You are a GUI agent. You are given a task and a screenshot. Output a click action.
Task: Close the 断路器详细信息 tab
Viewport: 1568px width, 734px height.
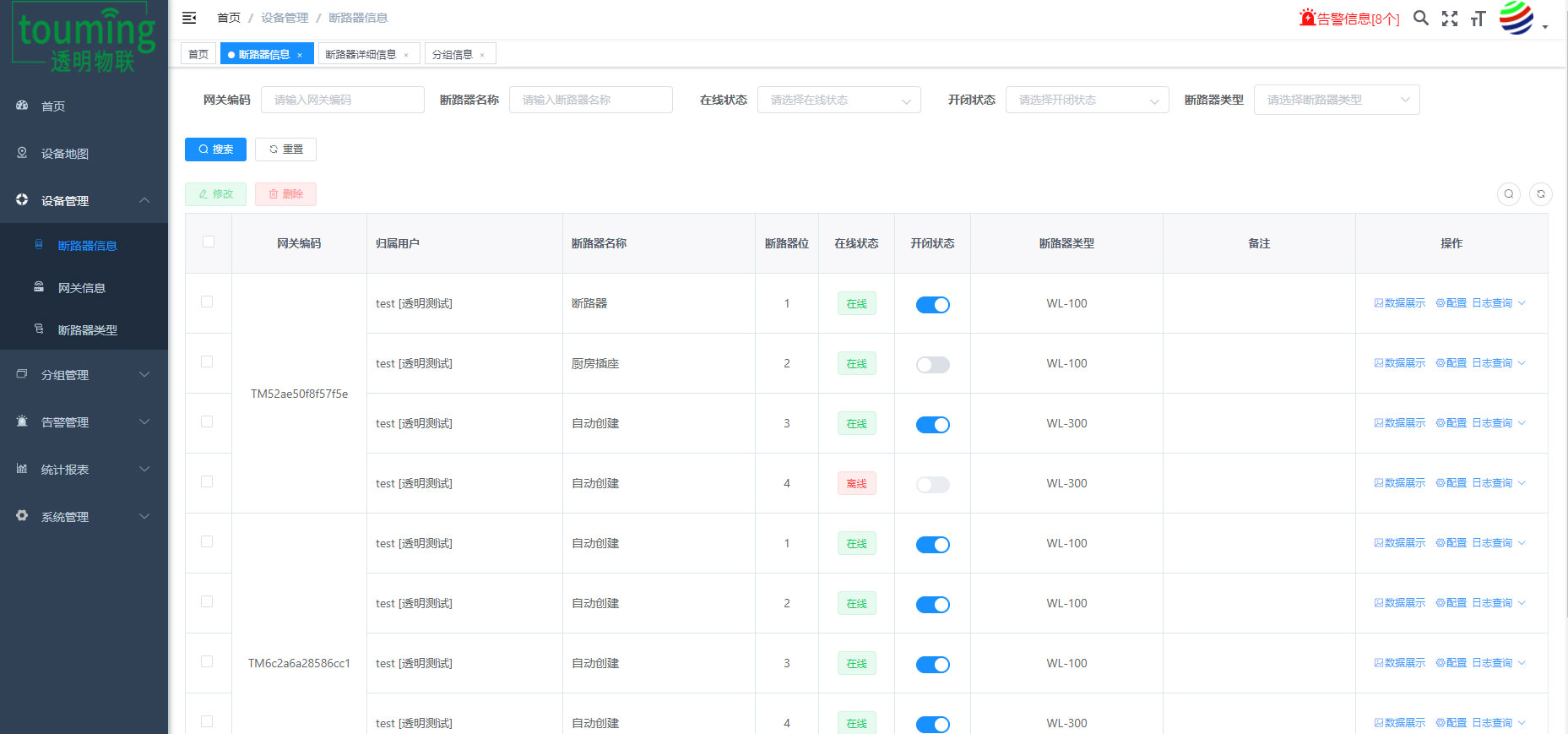406,55
